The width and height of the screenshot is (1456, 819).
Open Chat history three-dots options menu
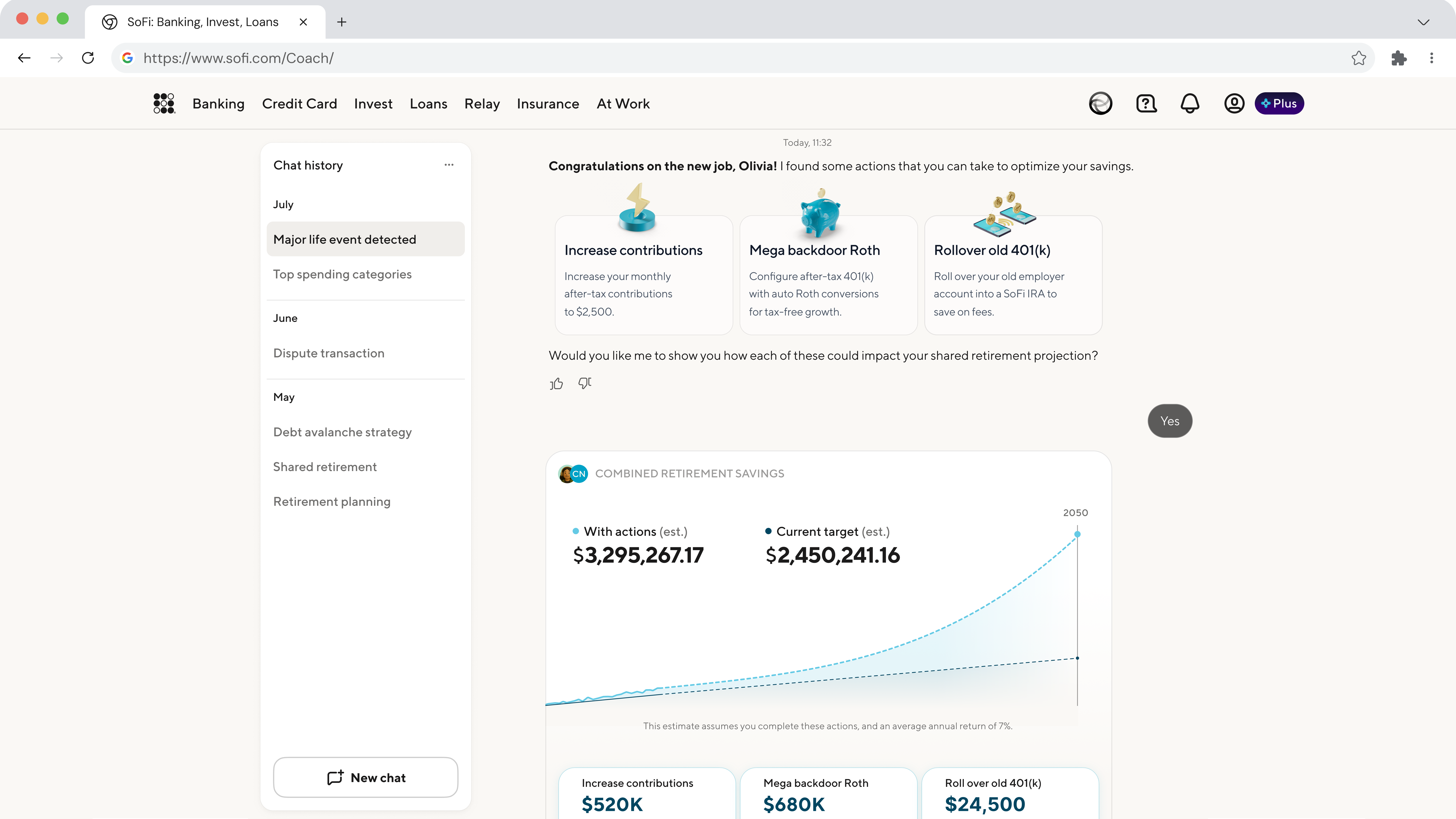tap(449, 165)
